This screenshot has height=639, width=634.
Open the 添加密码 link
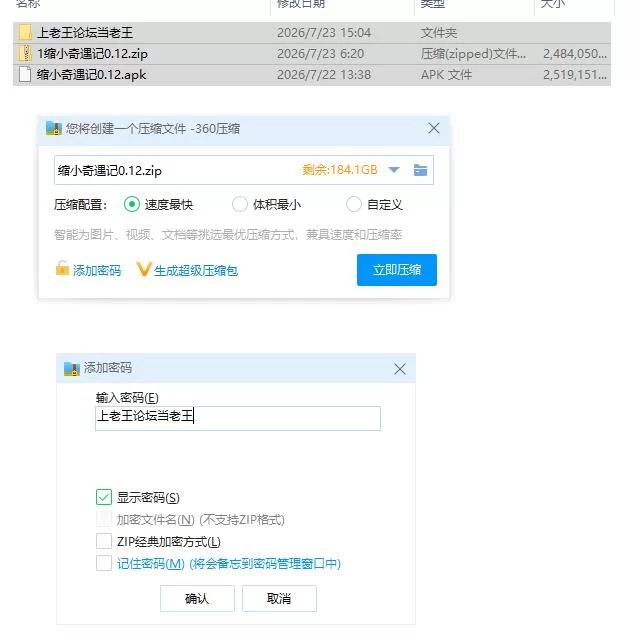(97, 270)
